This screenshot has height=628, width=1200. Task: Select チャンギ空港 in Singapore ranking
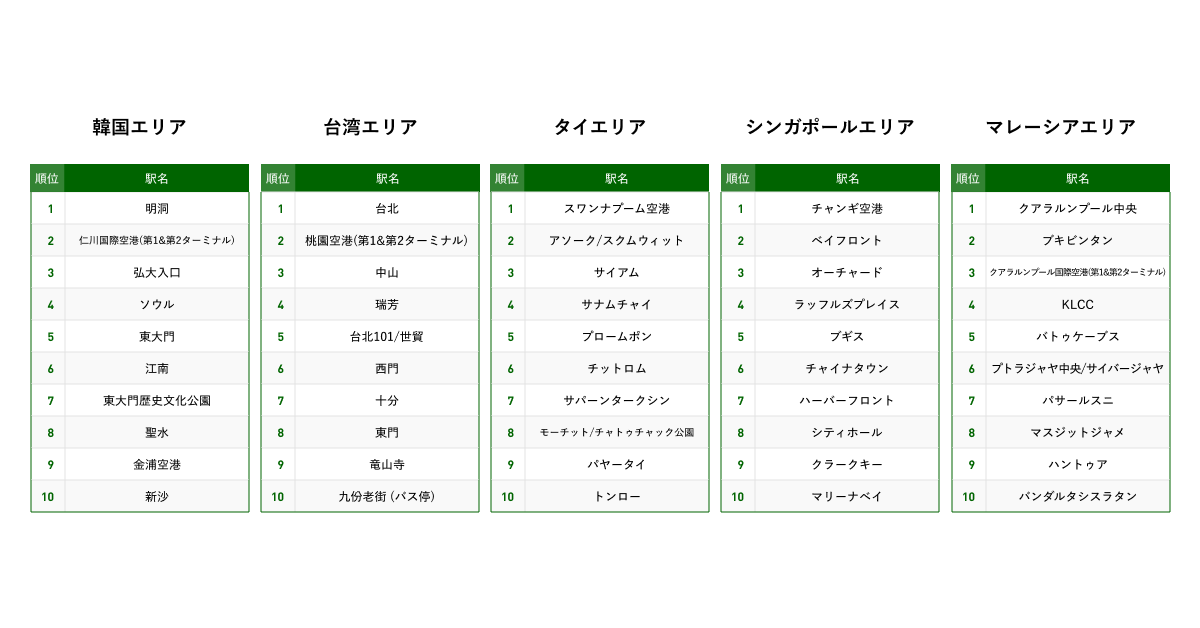click(x=847, y=209)
